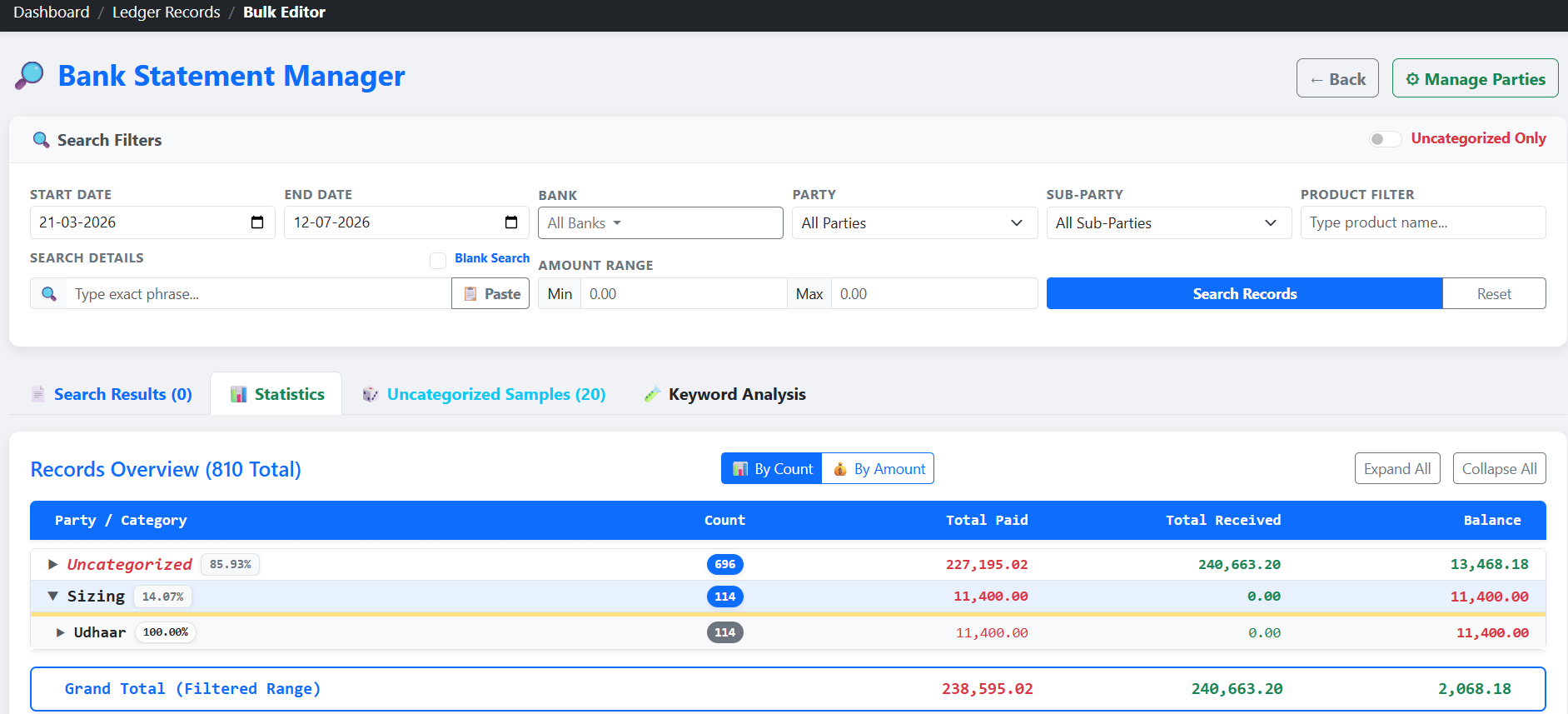Select the Statistics tab

[x=276, y=394]
